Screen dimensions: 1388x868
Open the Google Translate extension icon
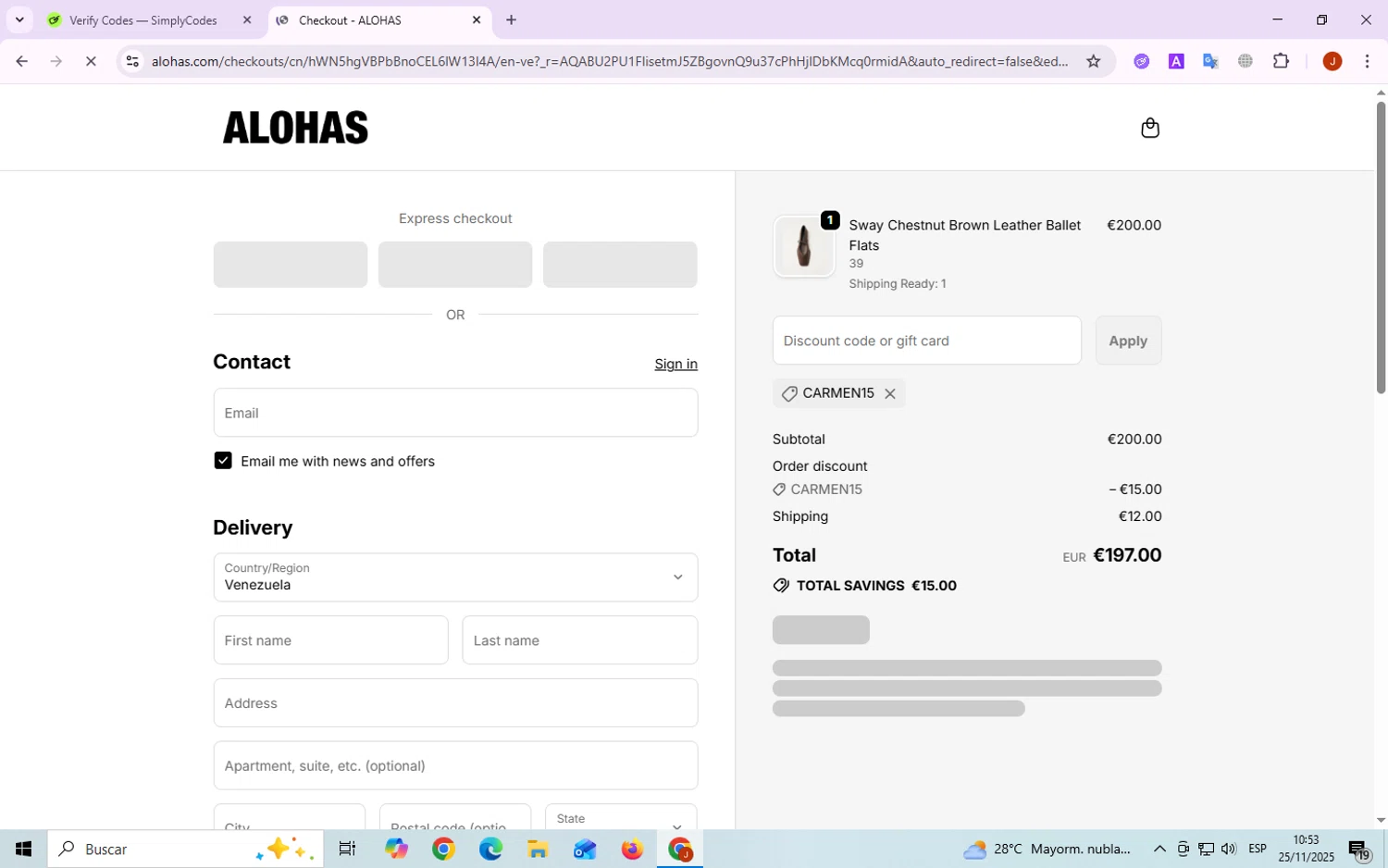[1210, 61]
